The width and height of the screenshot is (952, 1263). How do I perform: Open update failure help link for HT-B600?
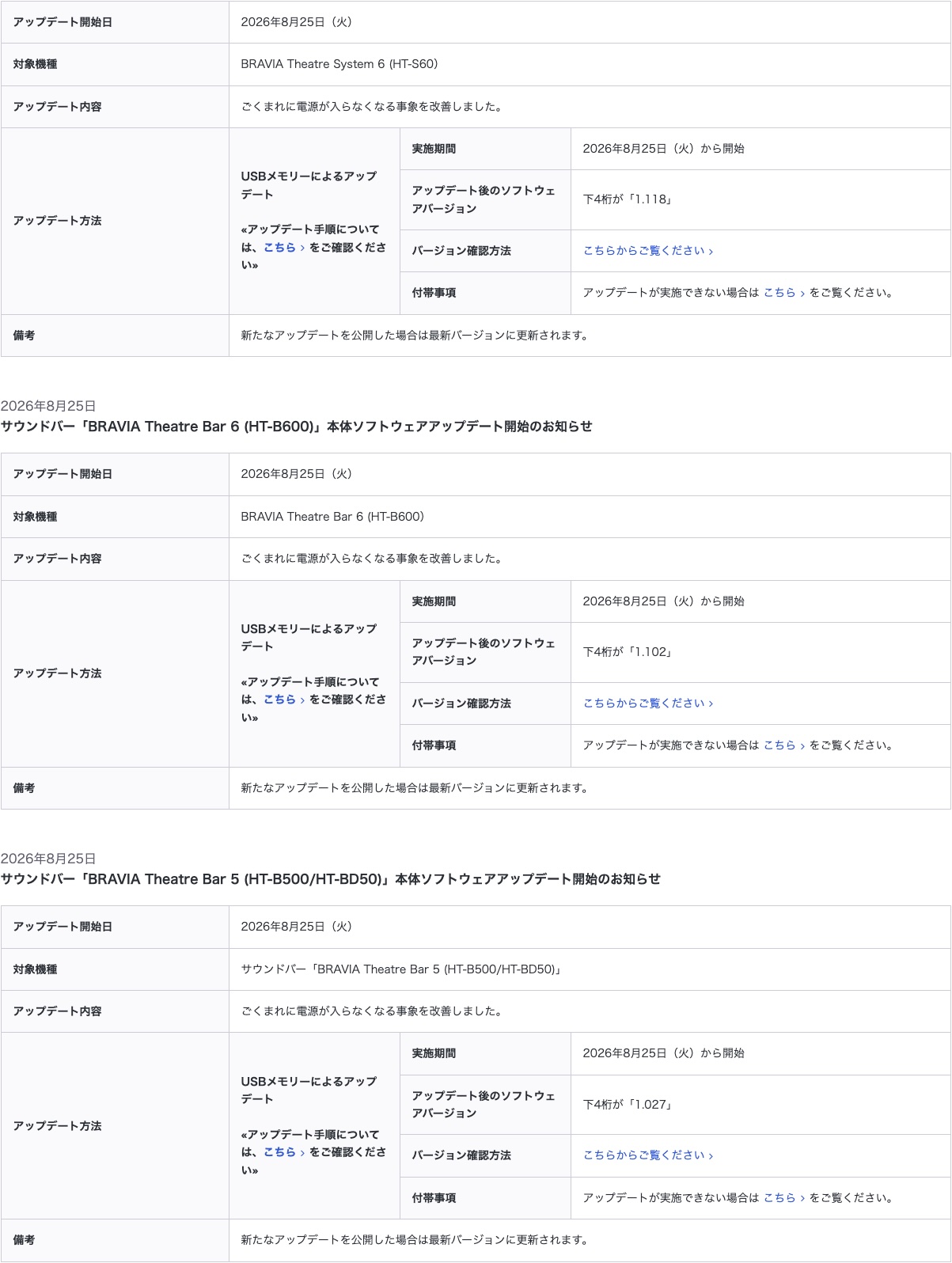(784, 745)
